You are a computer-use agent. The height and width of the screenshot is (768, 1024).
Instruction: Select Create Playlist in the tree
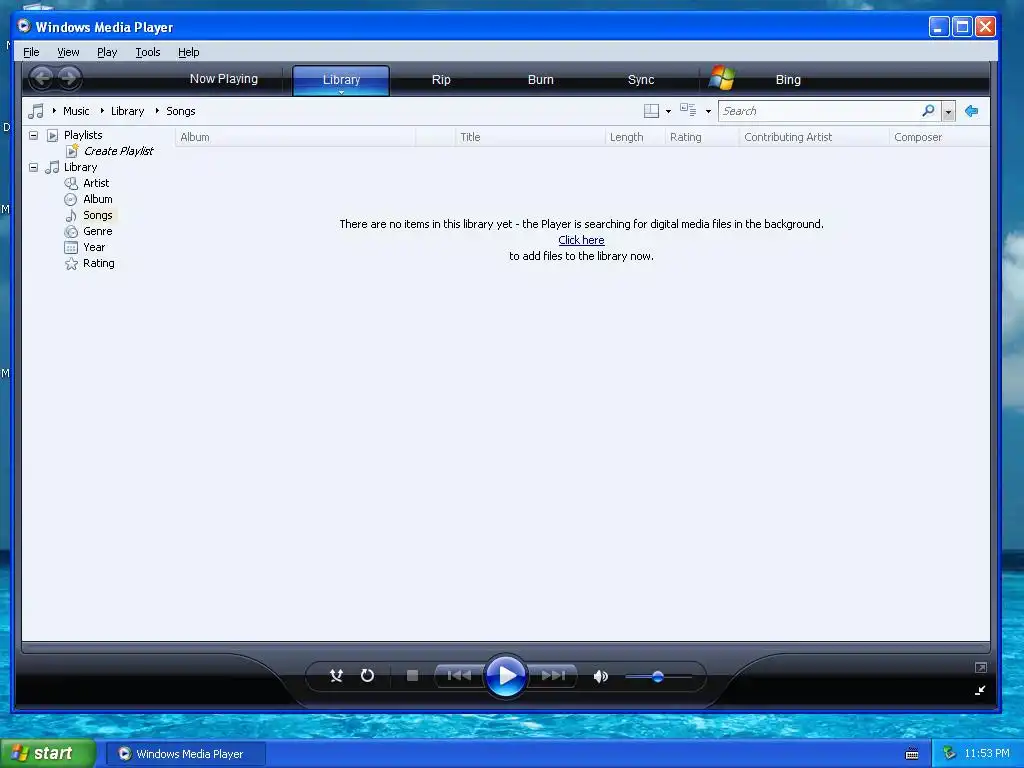(118, 151)
